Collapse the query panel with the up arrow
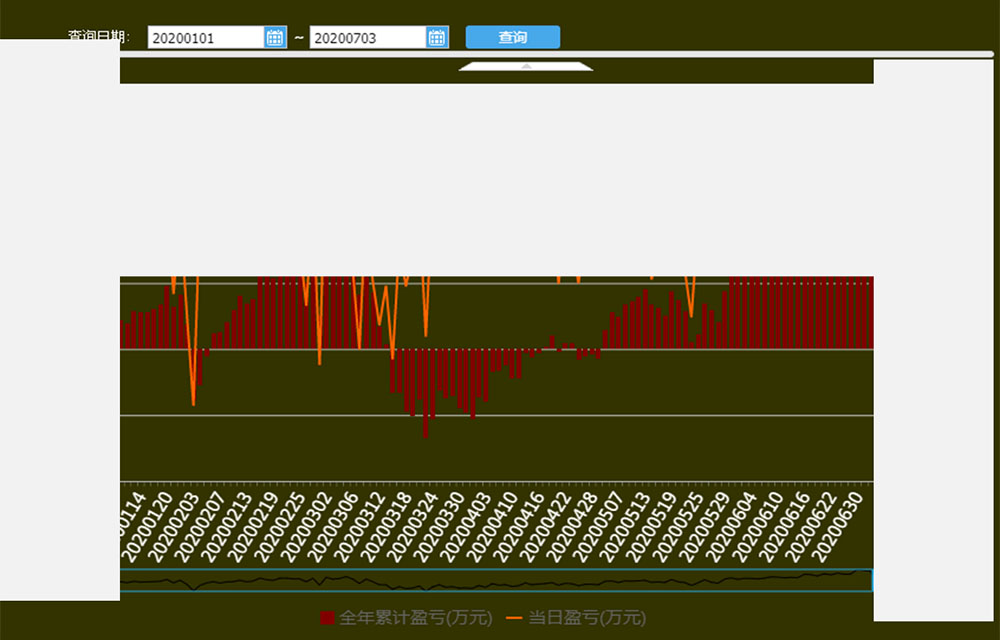 tap(526, 66)
